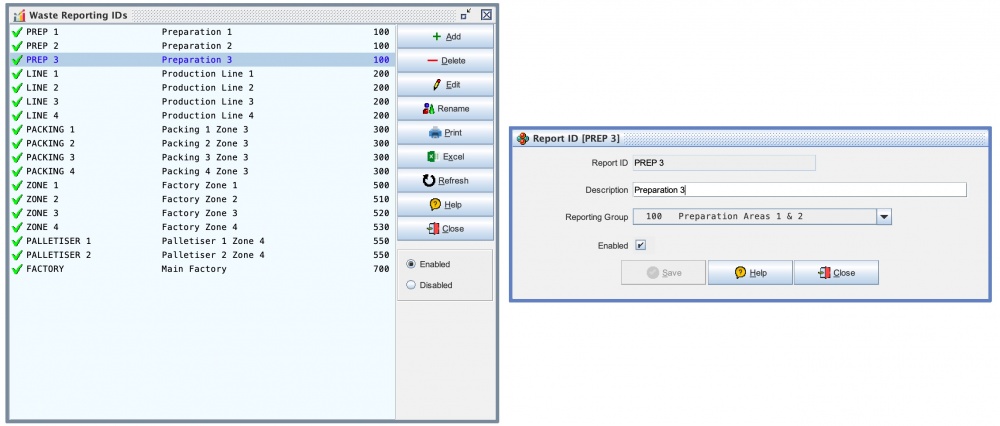1000x426 pixels.
Task: Select the FACTORY Main Factory row
Action: [x=200, y=269]
